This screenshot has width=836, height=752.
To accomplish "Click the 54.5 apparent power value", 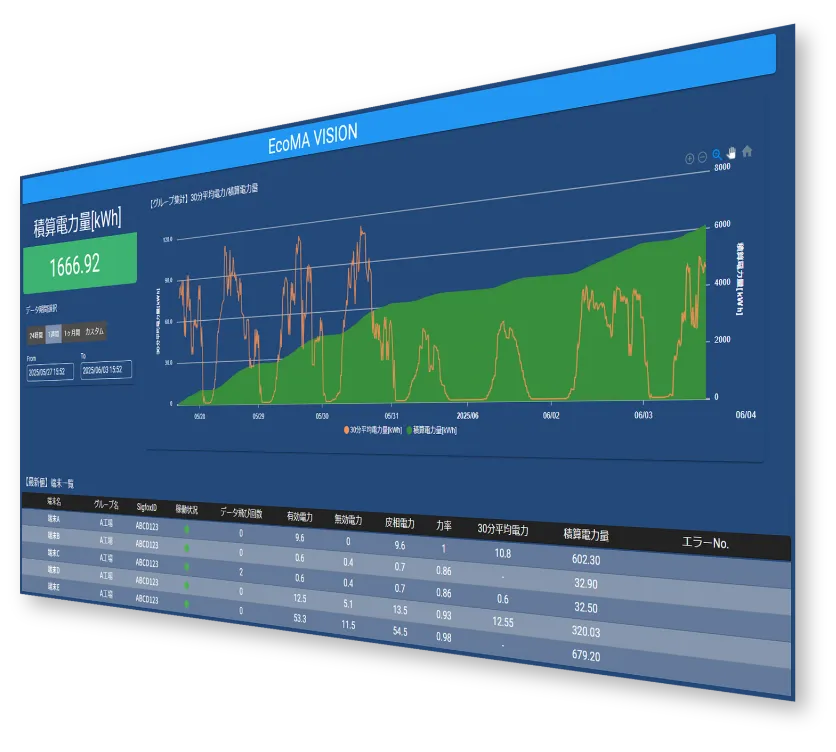I will (400, 631).
